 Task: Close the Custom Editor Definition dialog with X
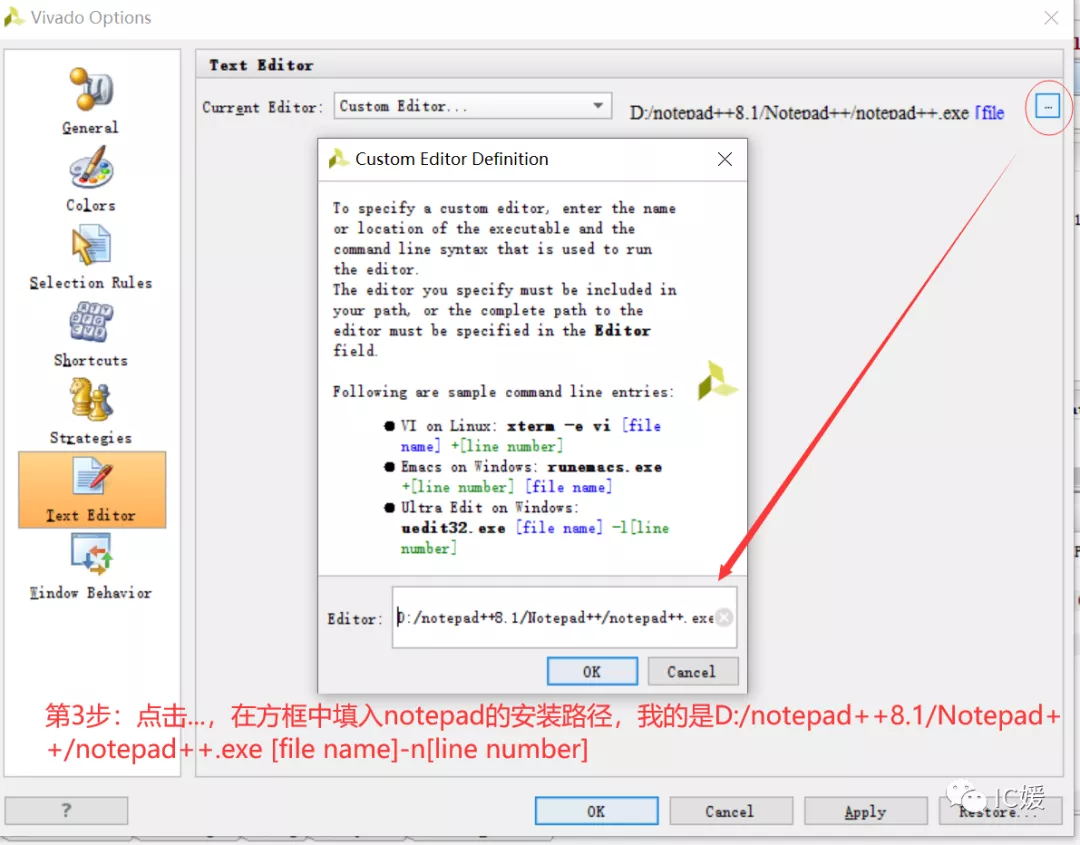point(724,158)
